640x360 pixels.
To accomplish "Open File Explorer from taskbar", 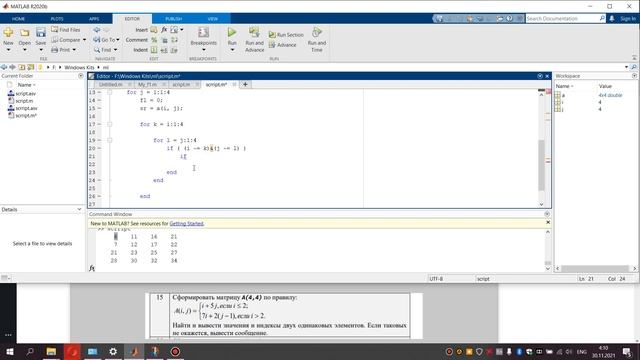I will click(x=51, y=351).
